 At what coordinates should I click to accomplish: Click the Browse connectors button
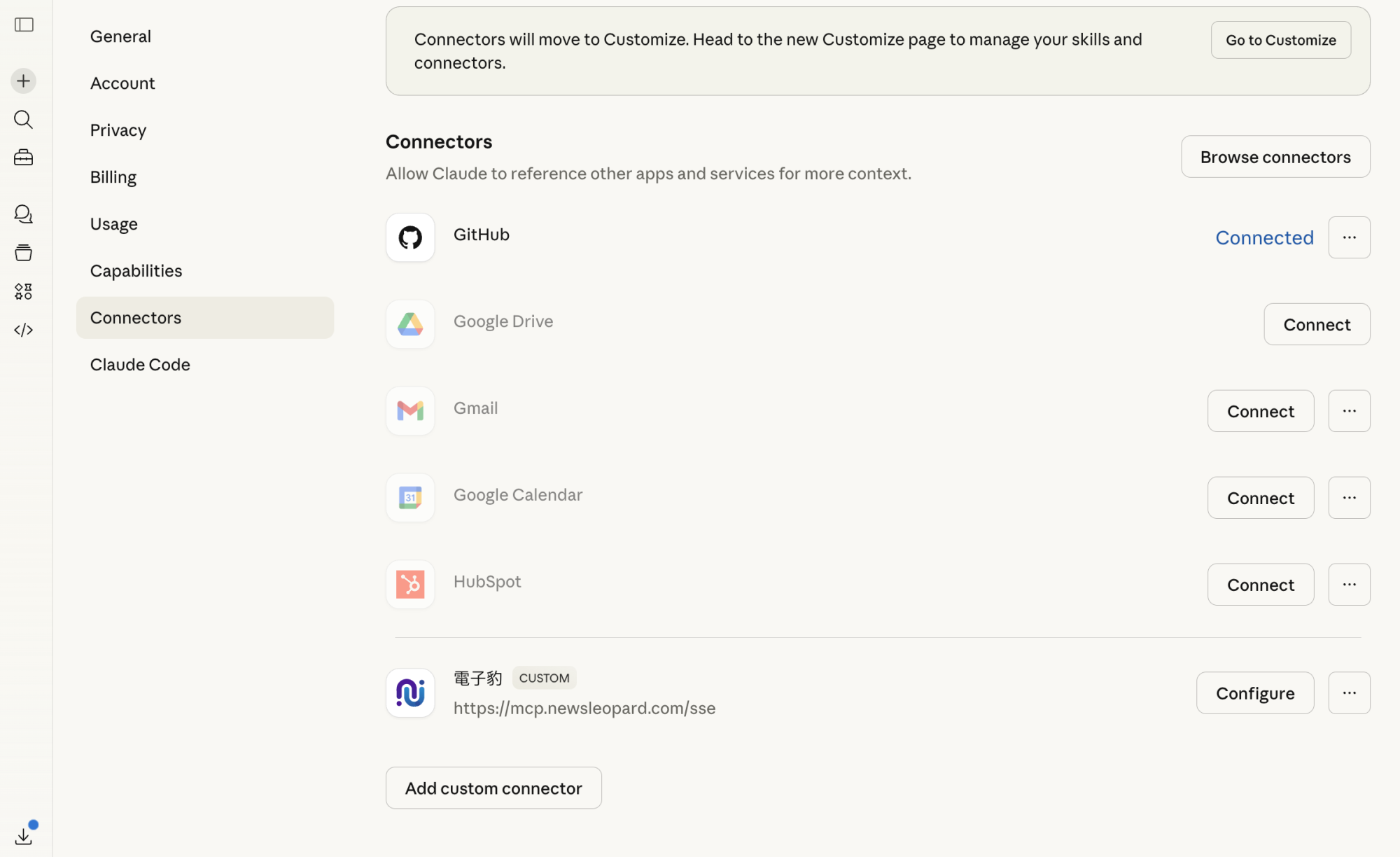[1275, 157]
